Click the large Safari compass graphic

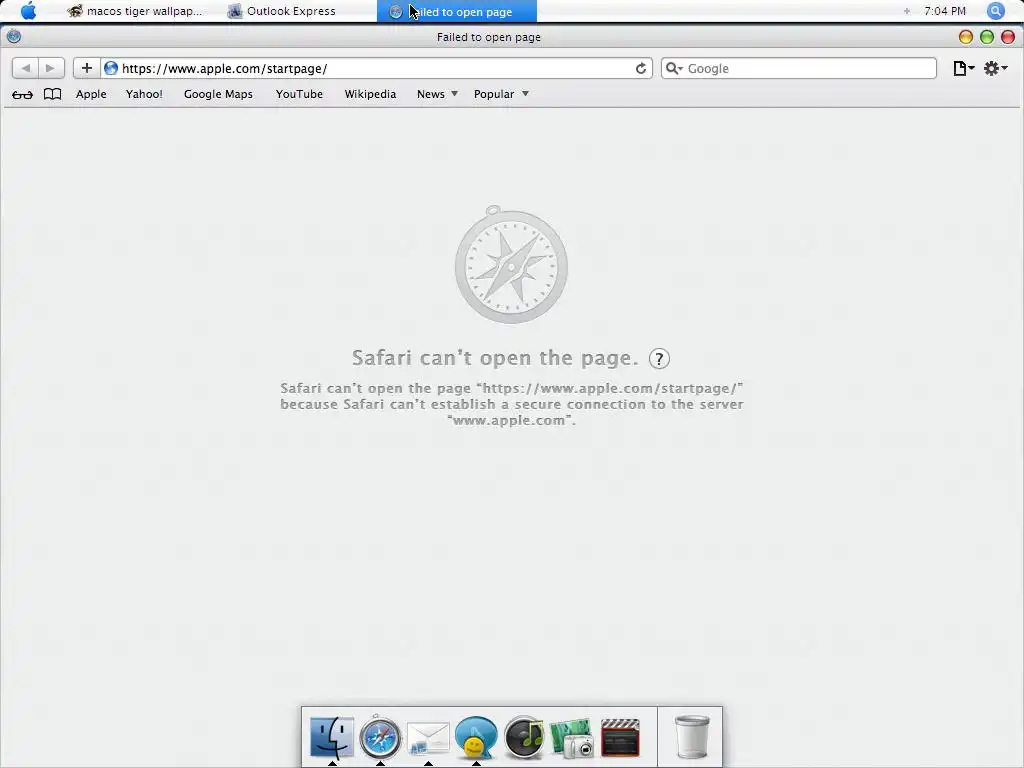tap(511, 264)
